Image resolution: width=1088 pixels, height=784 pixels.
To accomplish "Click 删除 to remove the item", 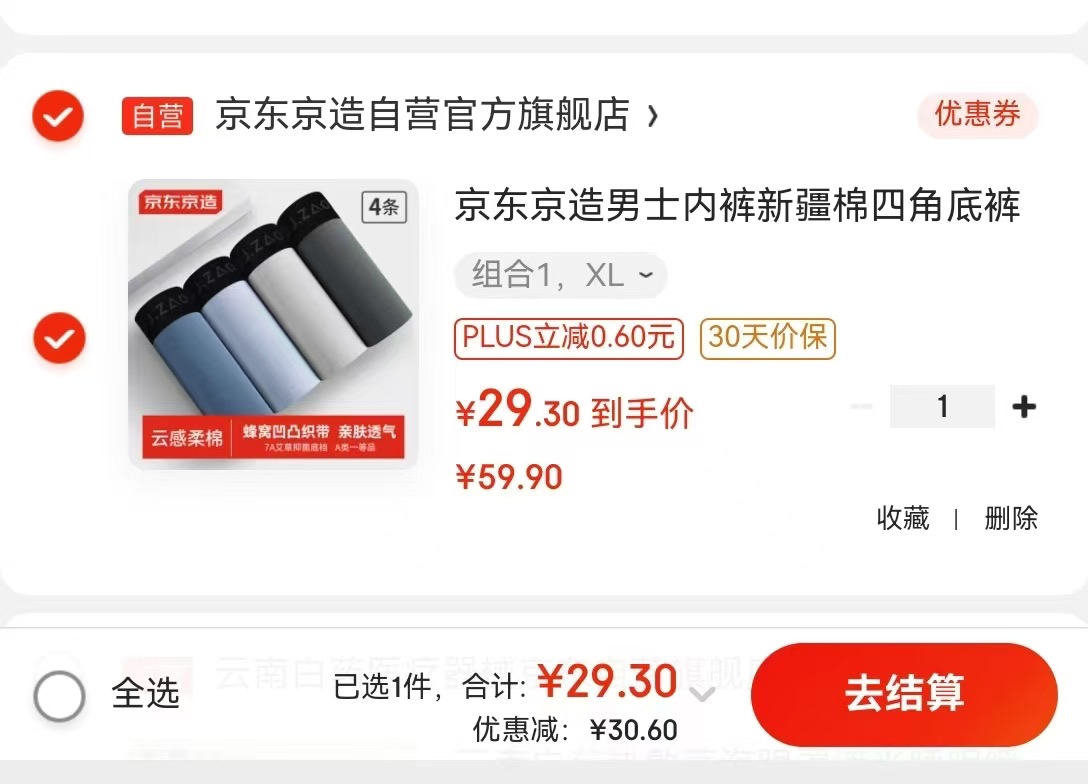I will pyautogui.click(x=1011, y=518).
